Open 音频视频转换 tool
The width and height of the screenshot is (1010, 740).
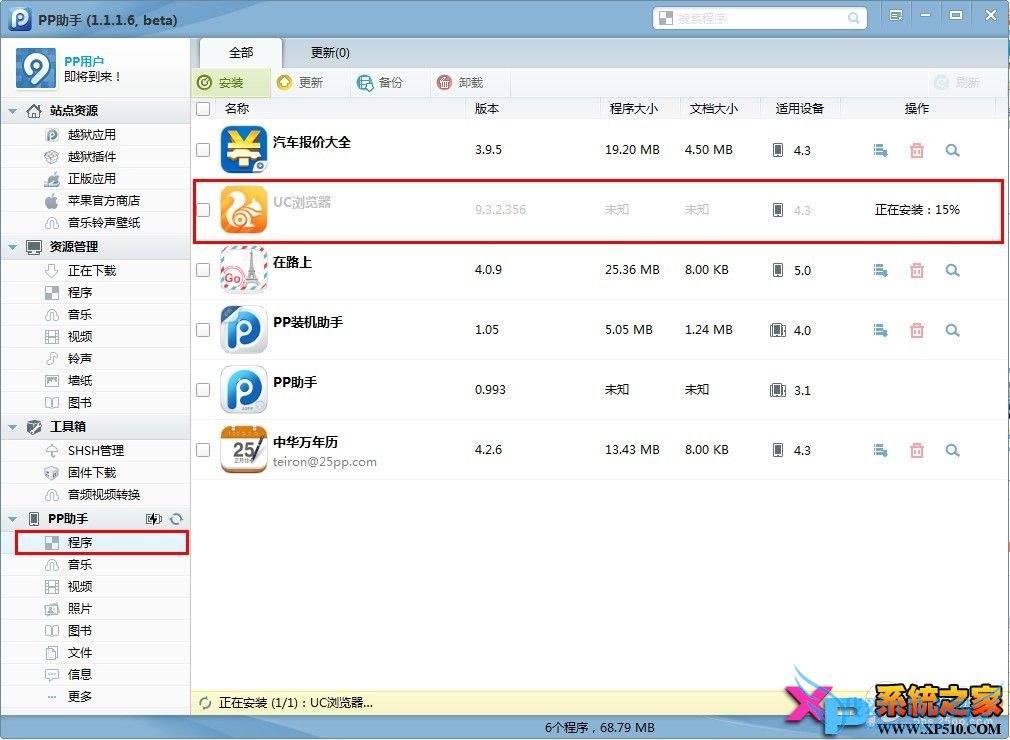click(103, 495)
